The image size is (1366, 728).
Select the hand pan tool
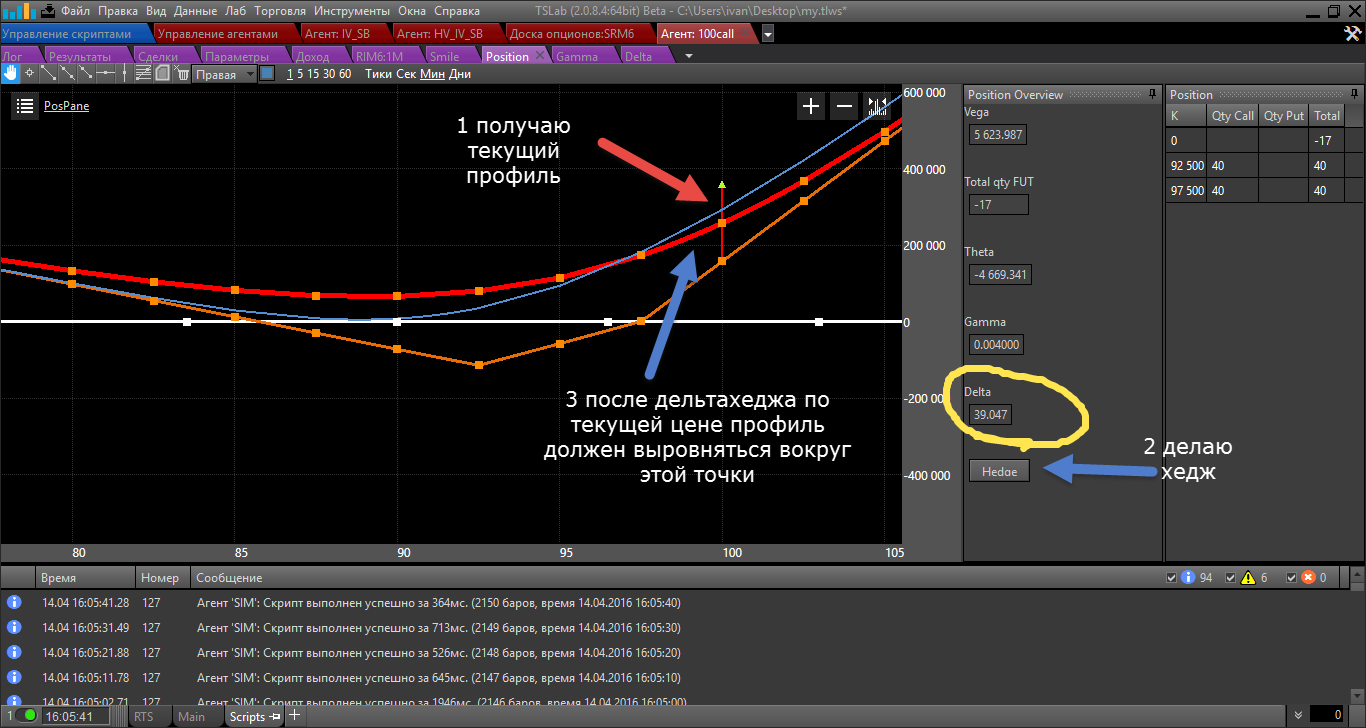(x=11, y=73)
